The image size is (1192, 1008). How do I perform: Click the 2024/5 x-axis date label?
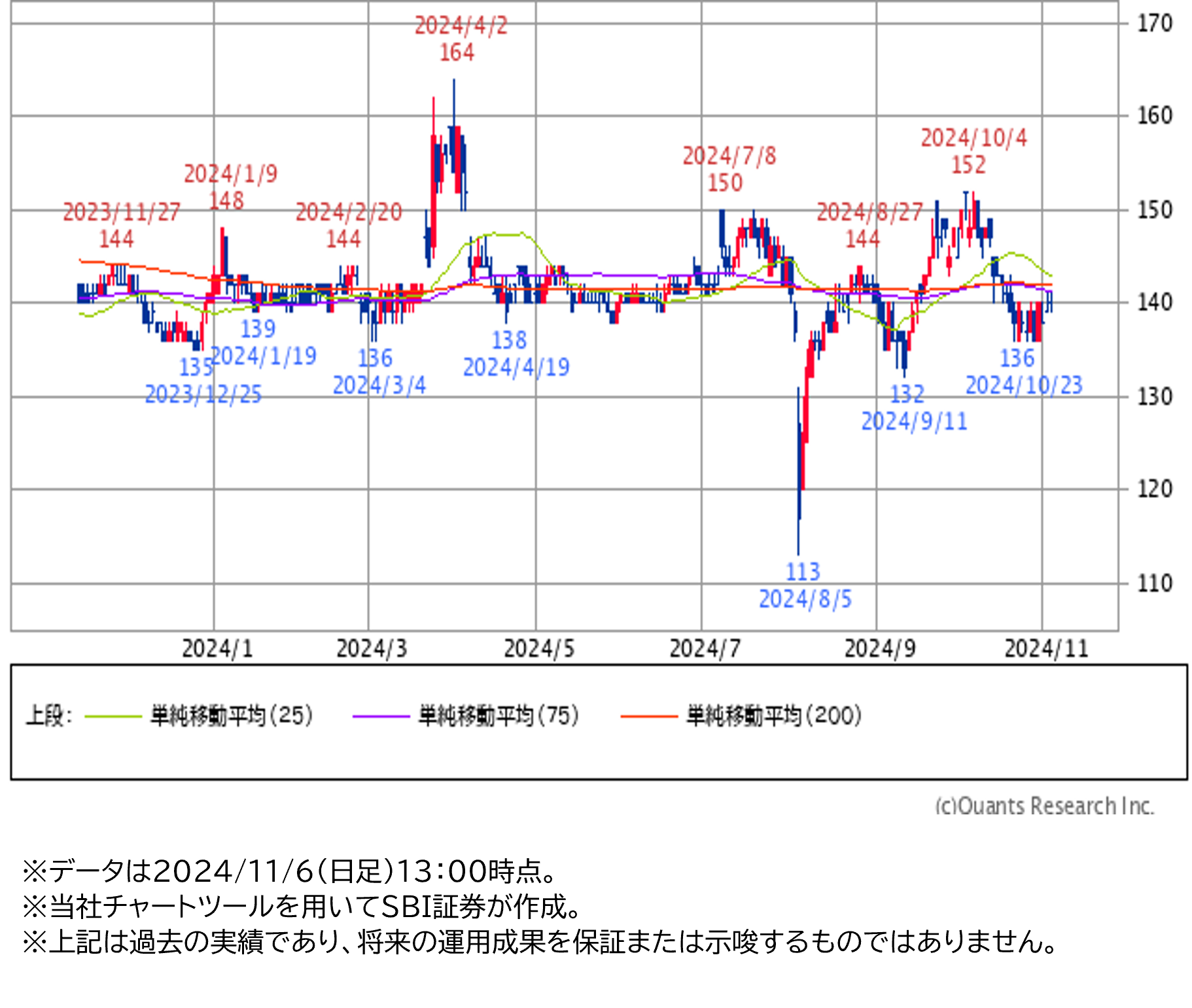[539, 649]
